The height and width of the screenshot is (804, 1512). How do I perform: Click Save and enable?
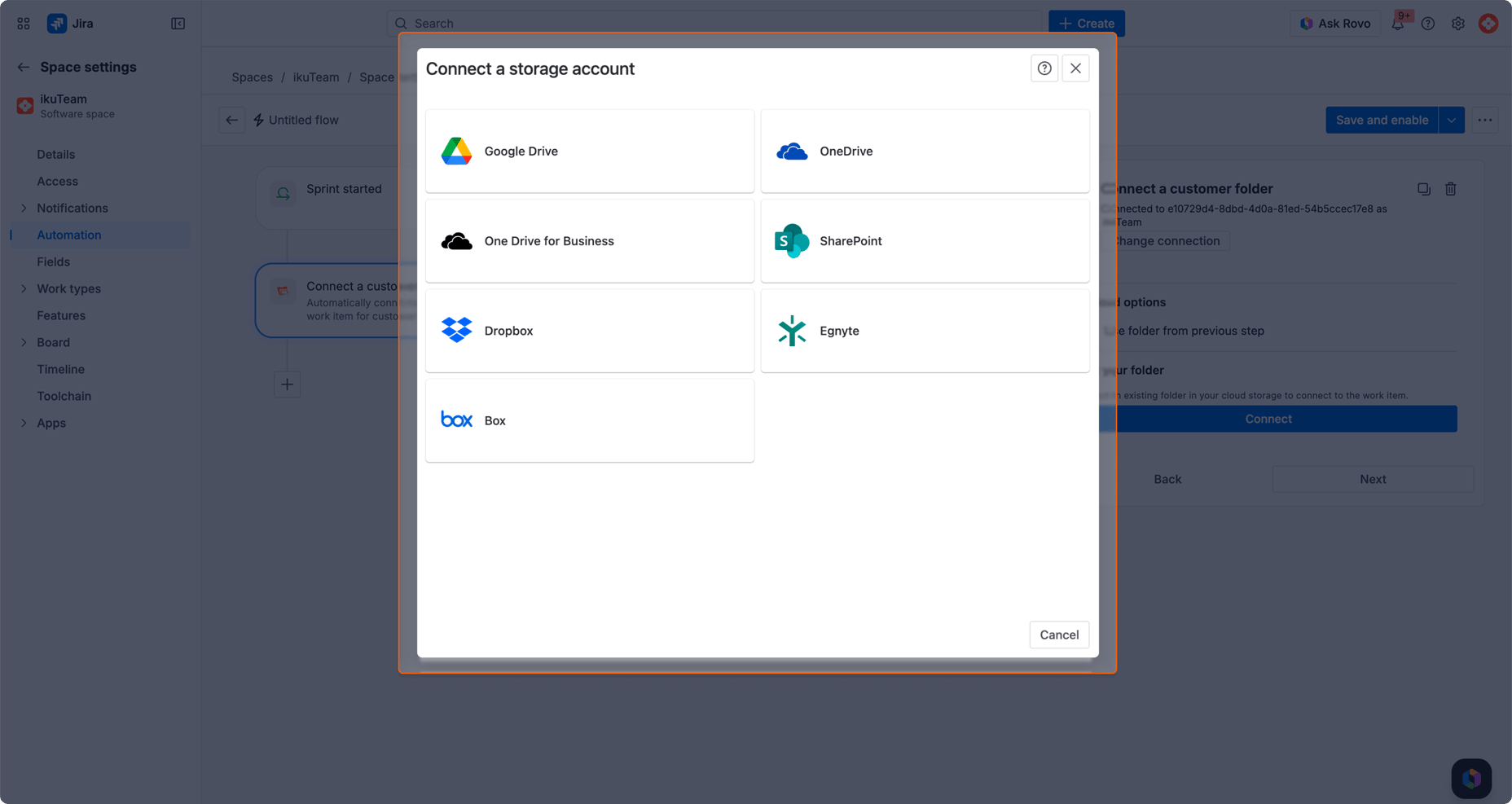1382,120
